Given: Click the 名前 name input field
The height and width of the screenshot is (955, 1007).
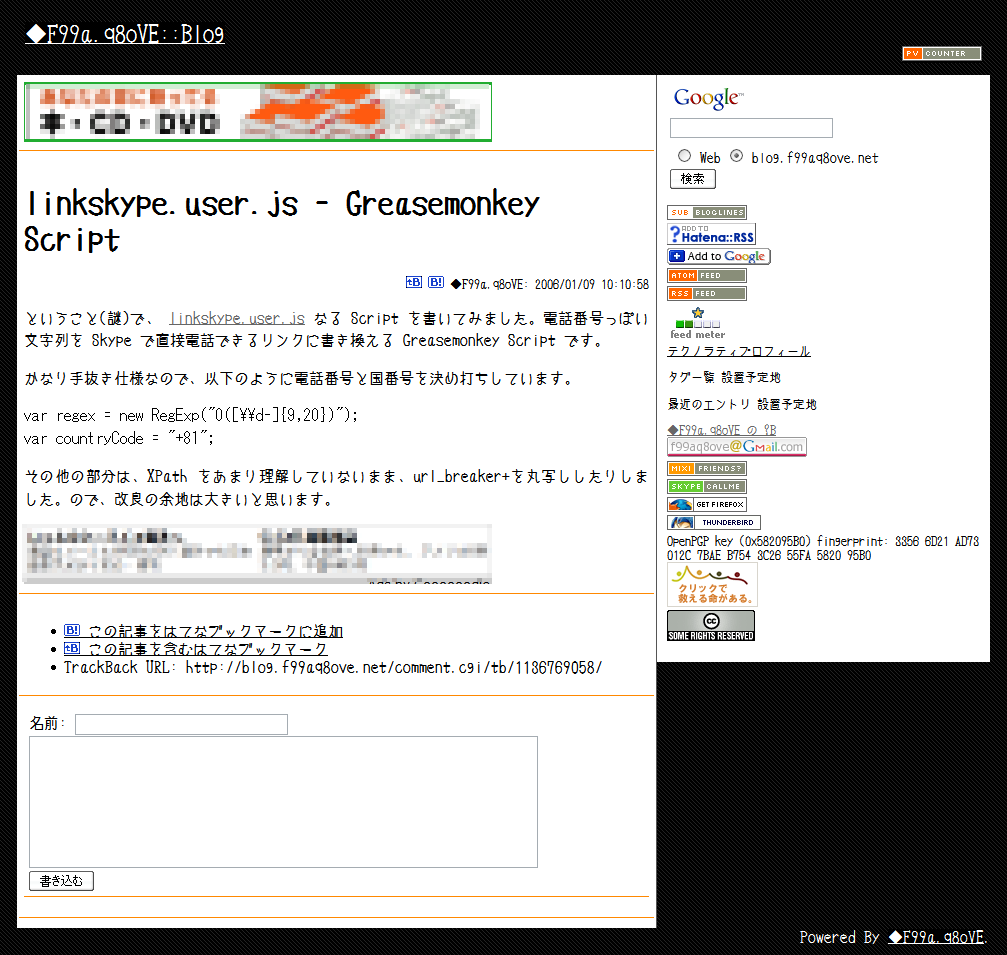Looking at the screenshot, I should (x=181, y=724).
